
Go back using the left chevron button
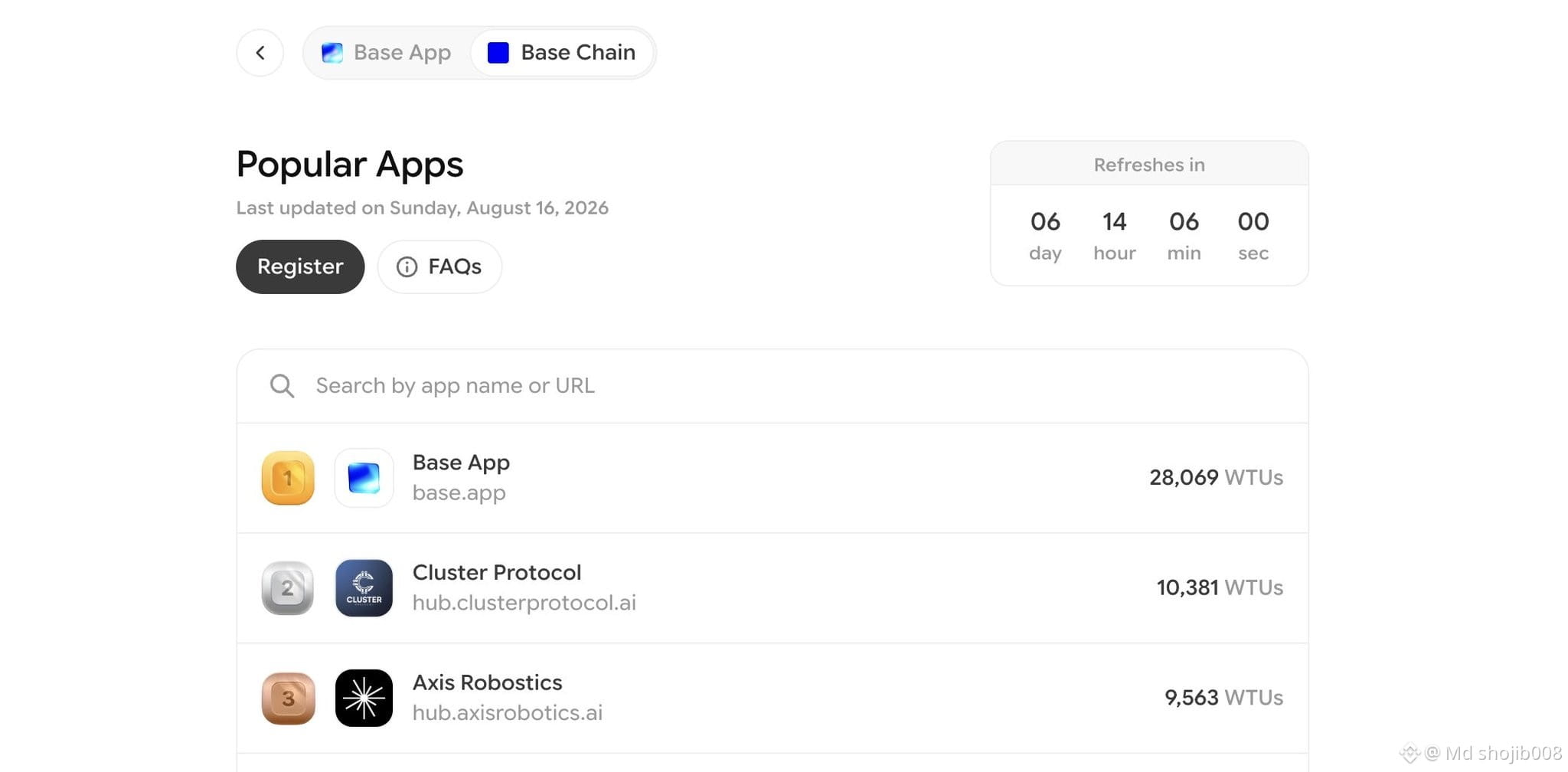(x=260, y=53)
